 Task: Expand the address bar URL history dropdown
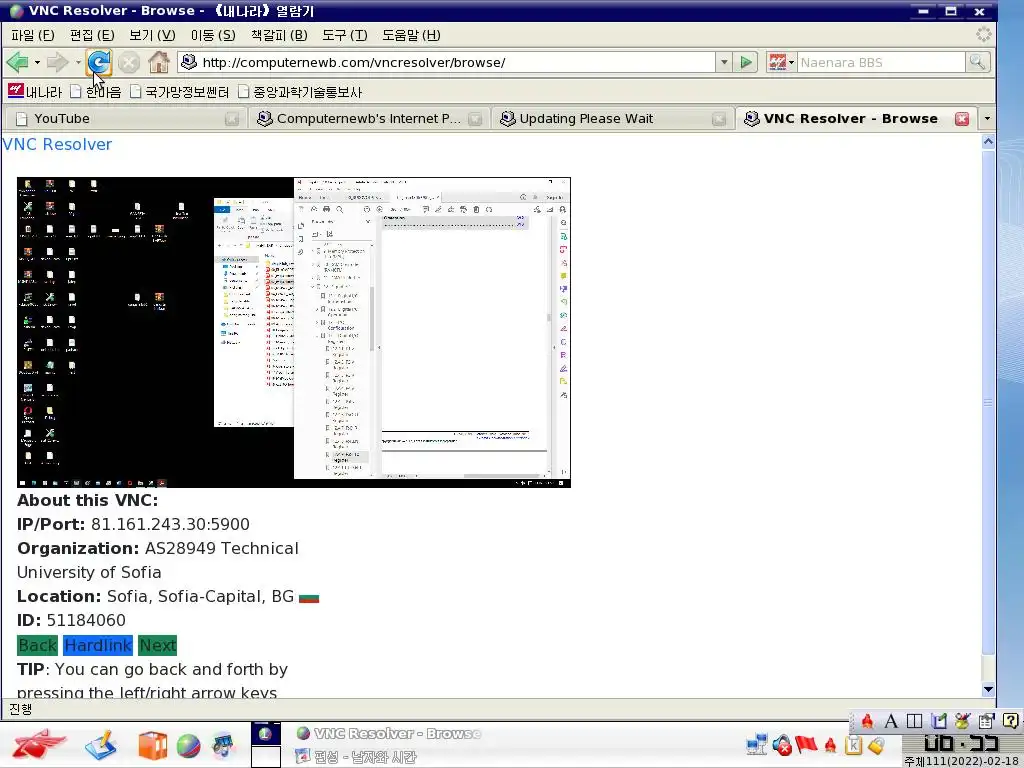click(724, 63)
